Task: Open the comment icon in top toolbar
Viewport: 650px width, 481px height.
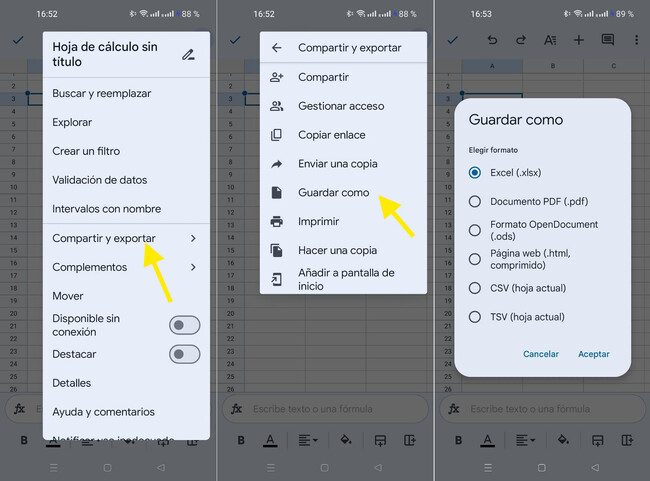Action: point(608,40)
